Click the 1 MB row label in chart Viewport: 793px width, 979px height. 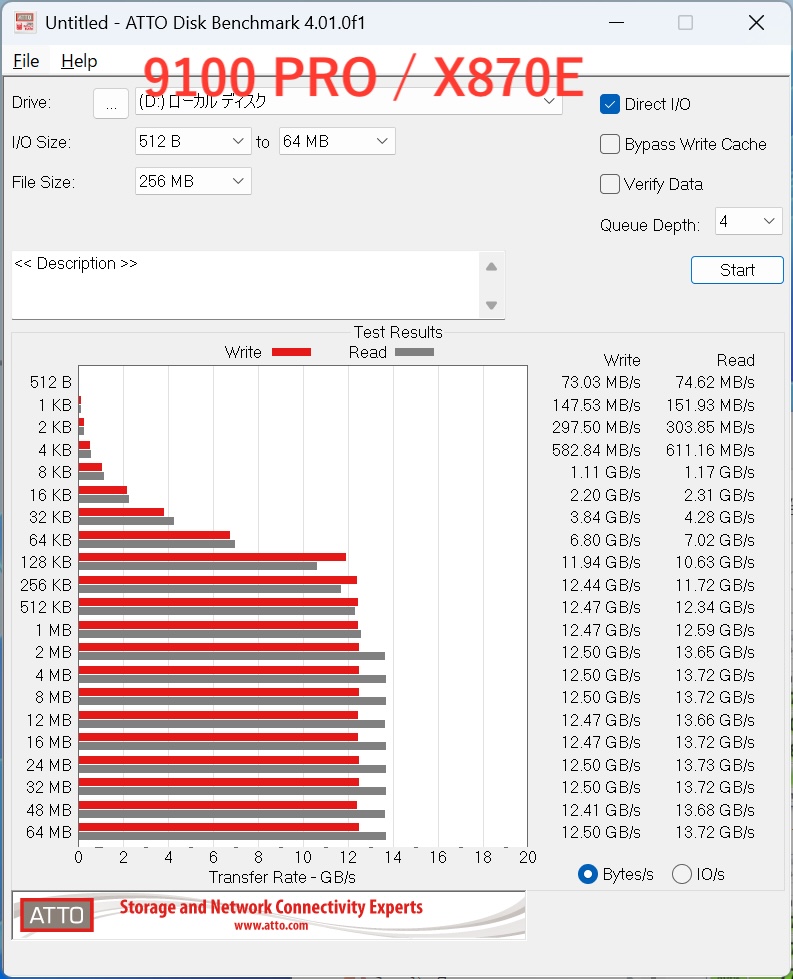tap(54, 630)
